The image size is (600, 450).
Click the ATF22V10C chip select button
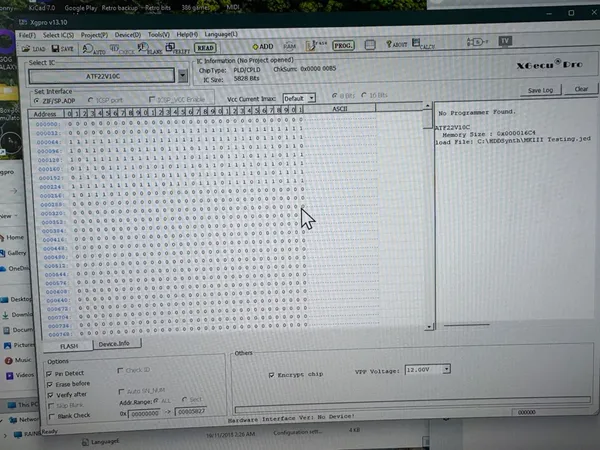point(102,76)
